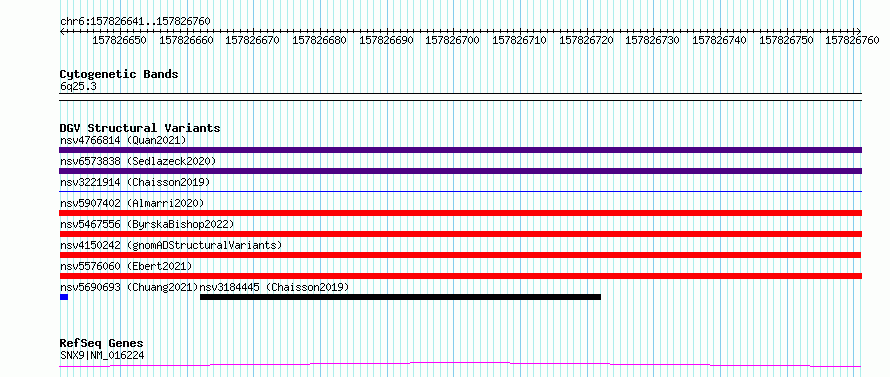Viewport: 890px width, 377px height.
Task: Click the small blue block of nsv5690693
Action: coord(64,297)
